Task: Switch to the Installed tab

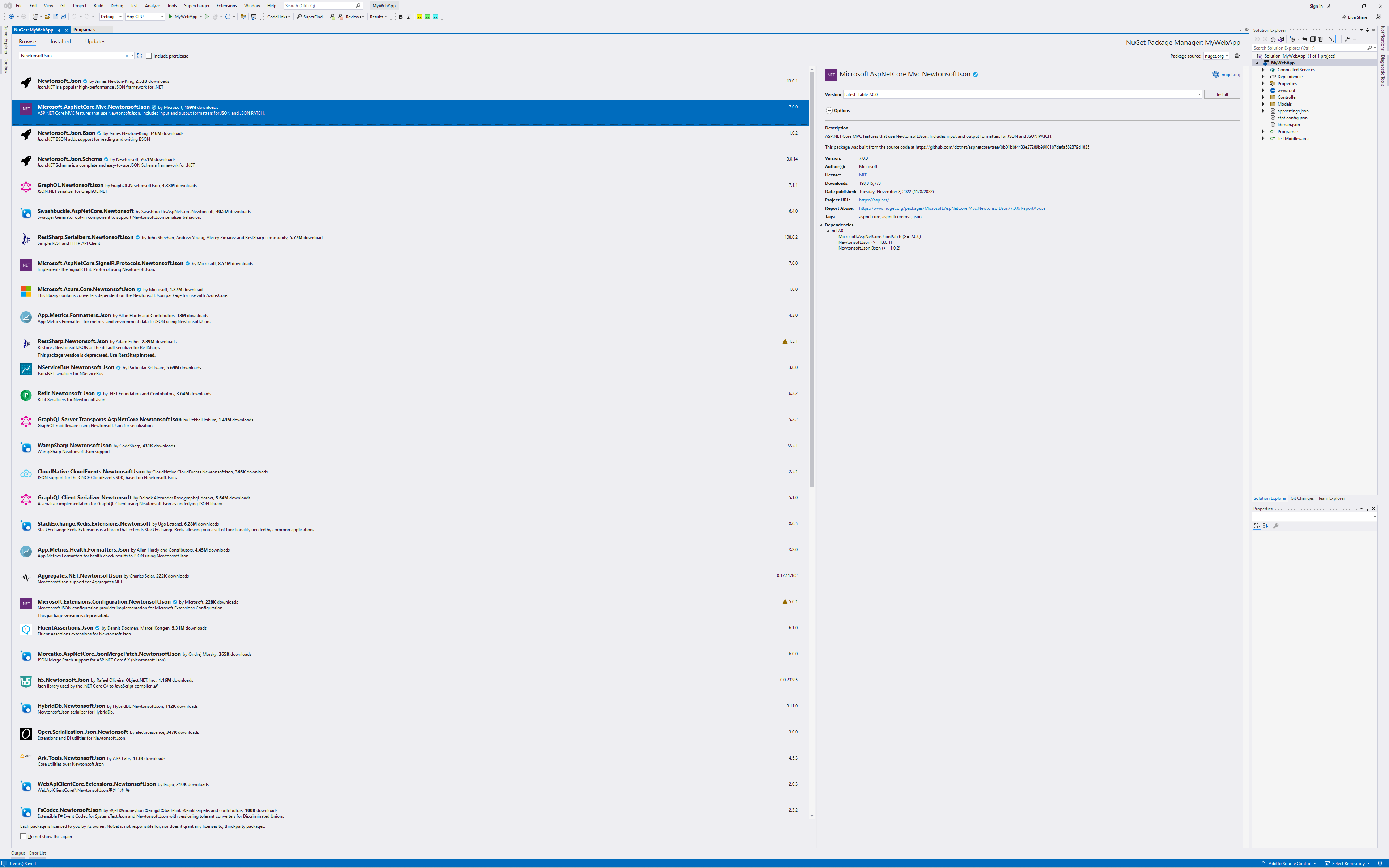Action: (60, 41)
